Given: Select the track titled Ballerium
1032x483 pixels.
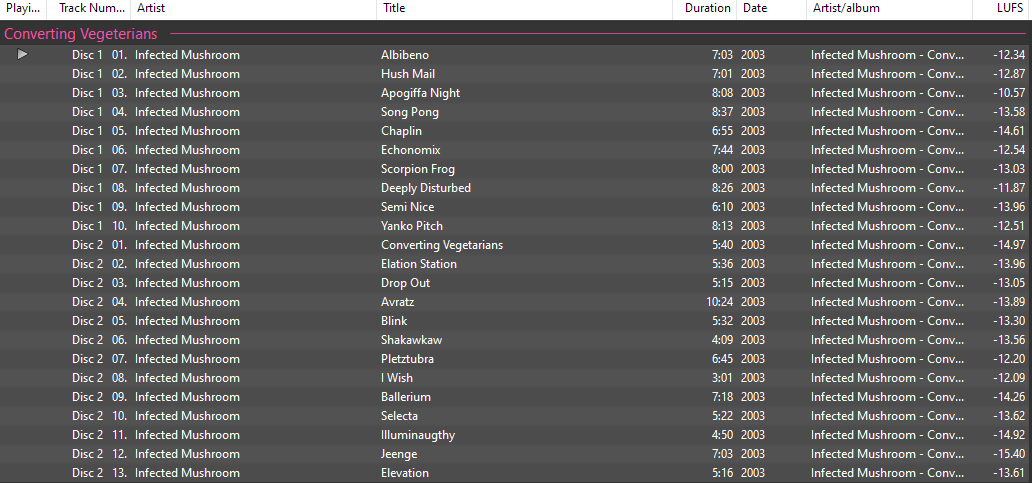Looking at the screenshot, I should (x=406, y=397).
